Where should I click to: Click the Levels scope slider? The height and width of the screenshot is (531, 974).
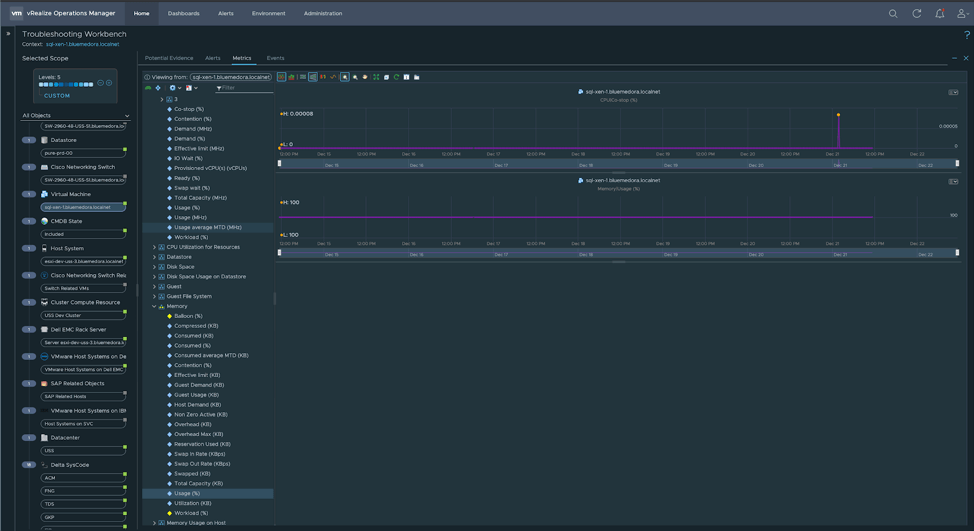coord(66,84)
